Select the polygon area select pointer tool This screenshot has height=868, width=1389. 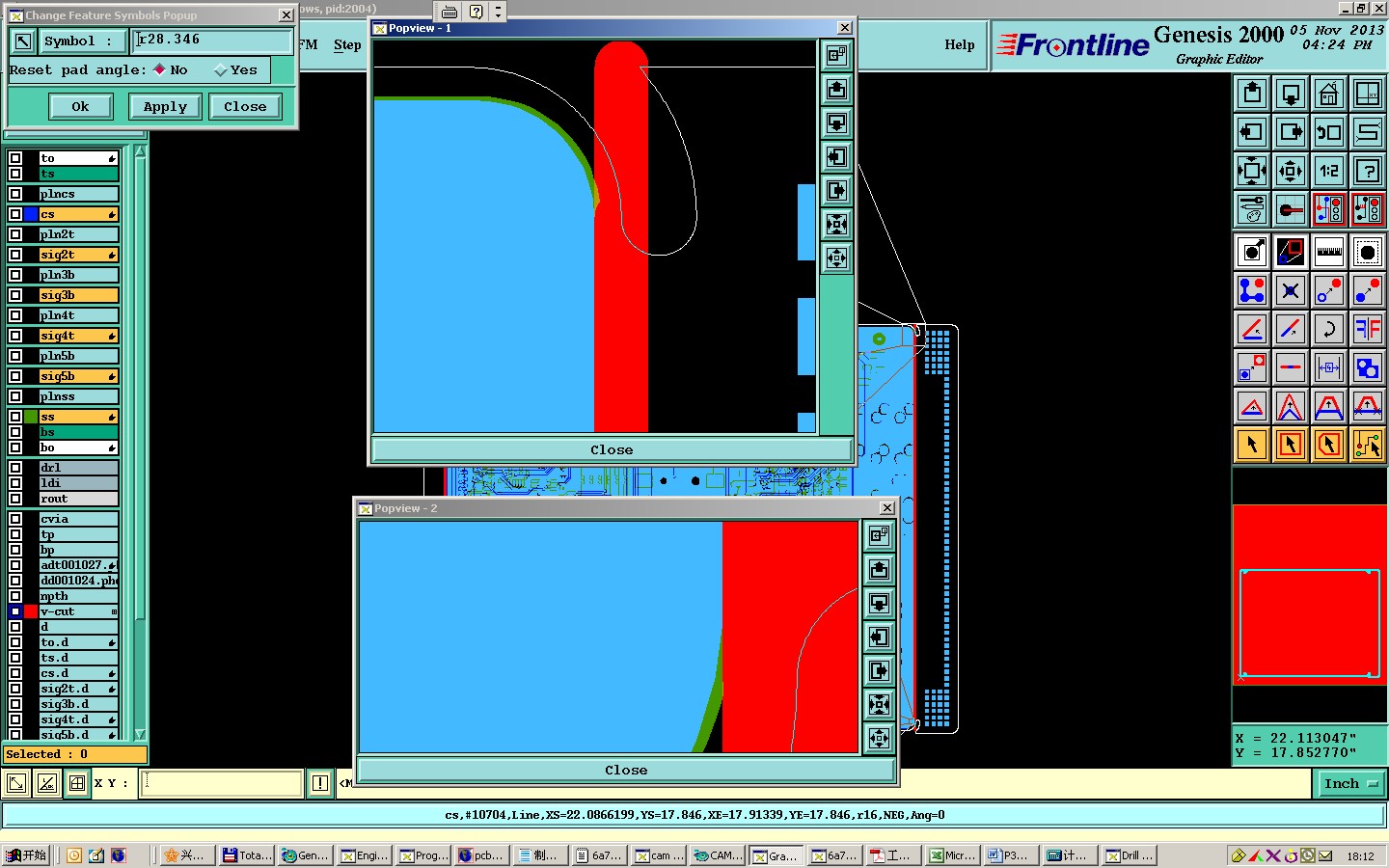pyautogui.click(x=1329, y=445)
